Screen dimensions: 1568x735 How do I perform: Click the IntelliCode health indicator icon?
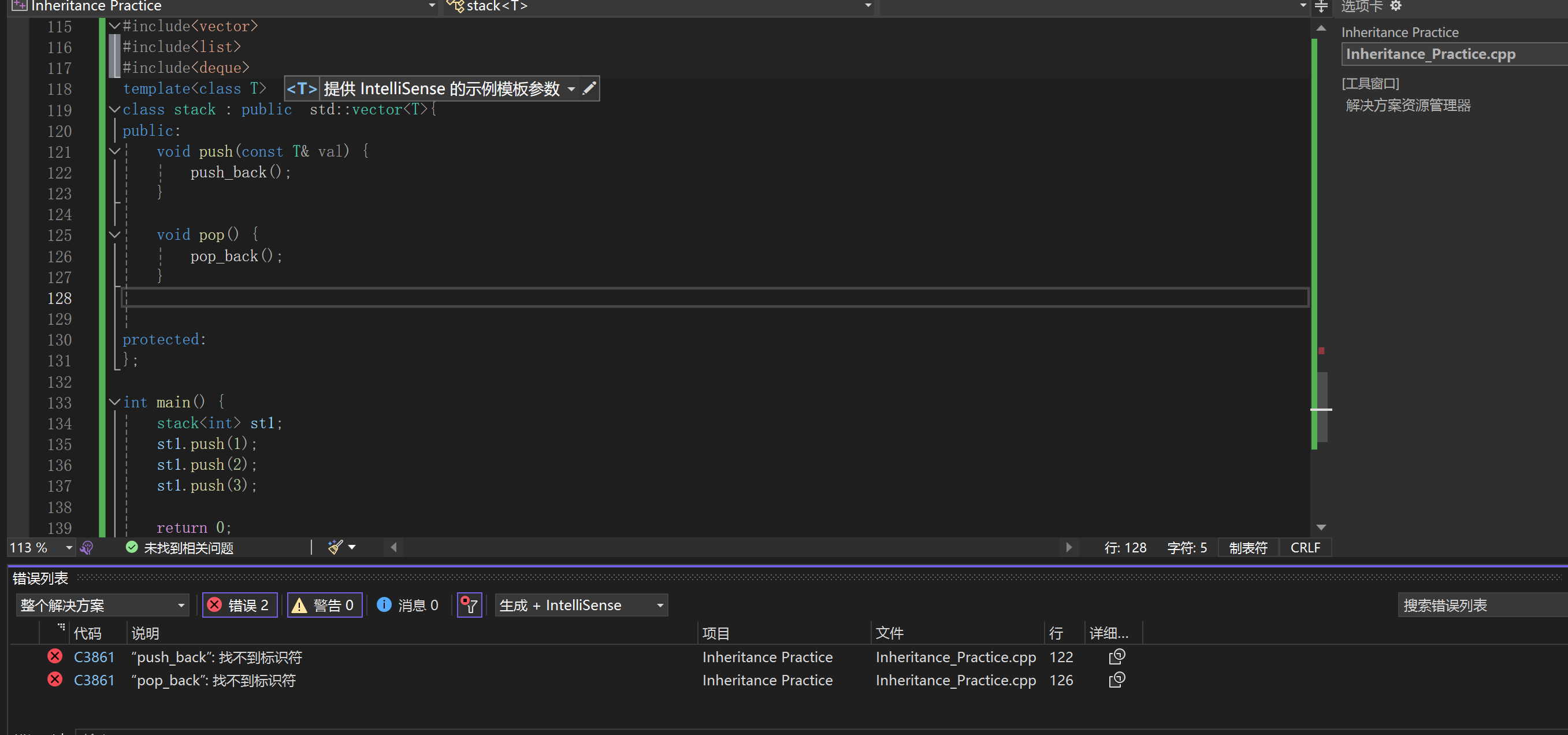(x=87, y=547)
